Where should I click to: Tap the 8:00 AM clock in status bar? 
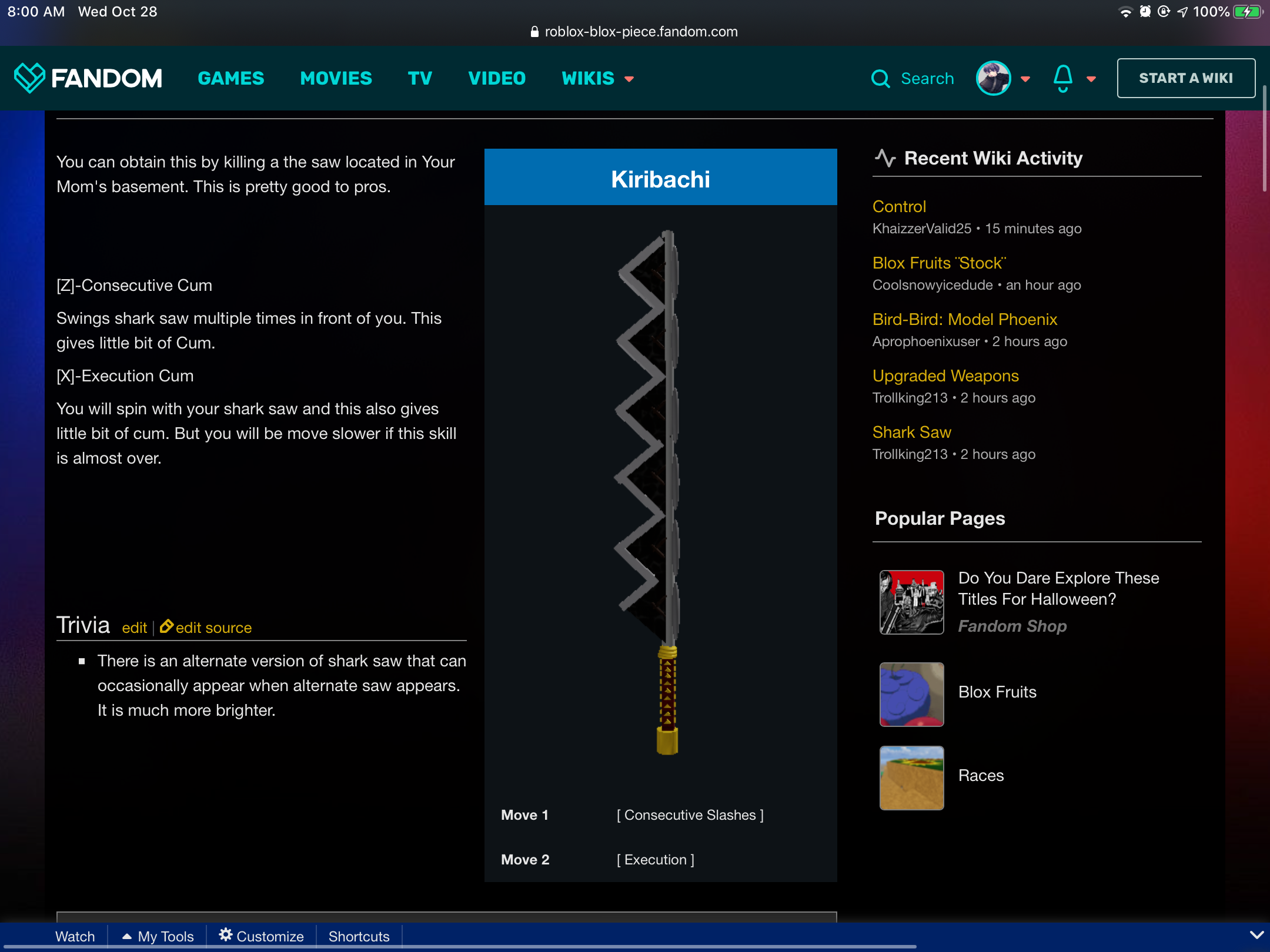point(36,12)
